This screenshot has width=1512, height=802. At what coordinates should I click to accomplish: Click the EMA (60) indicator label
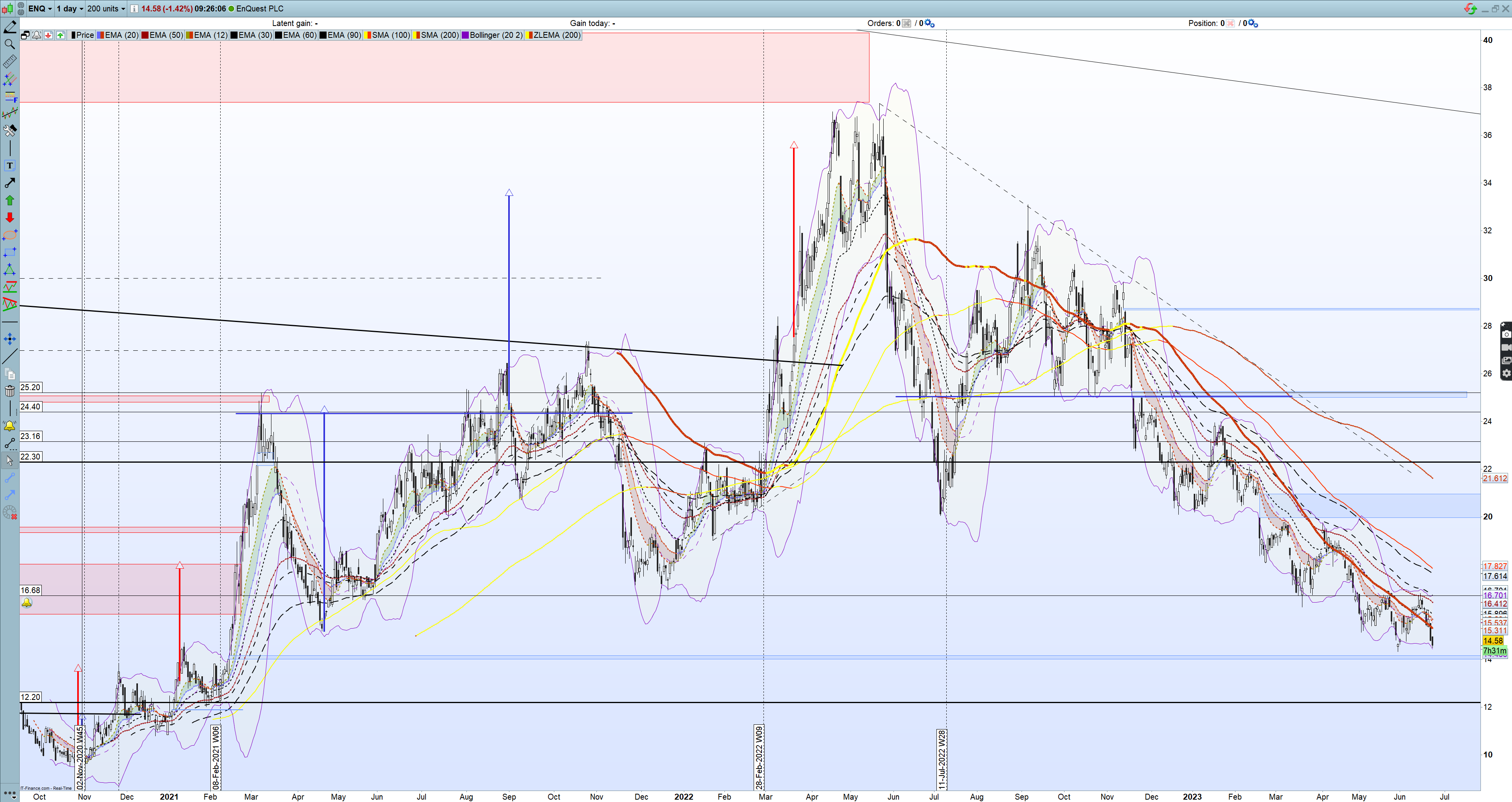(x=296, y=35)
